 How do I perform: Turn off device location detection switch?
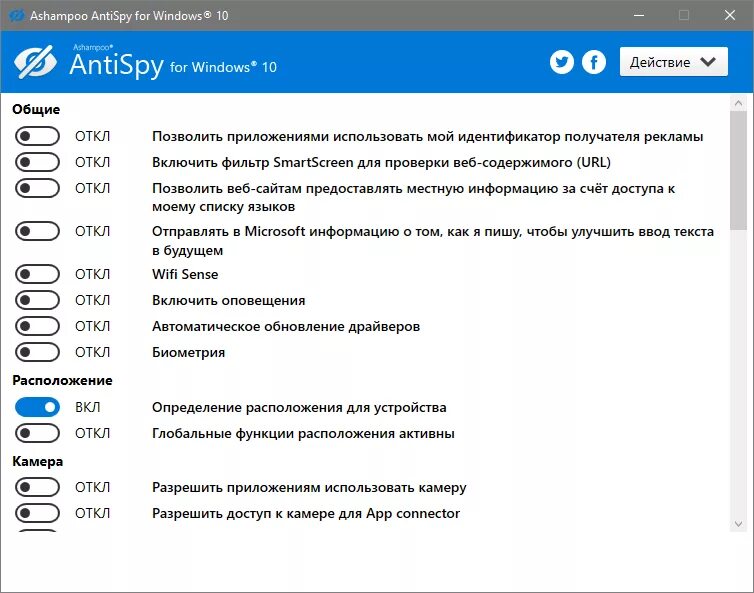[x=37, y=407]
